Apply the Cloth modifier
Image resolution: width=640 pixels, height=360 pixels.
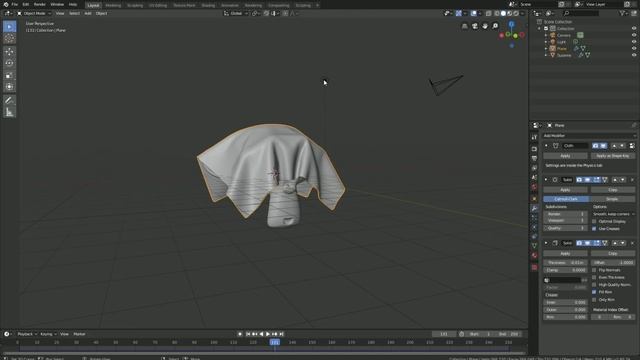pos(565,156)
